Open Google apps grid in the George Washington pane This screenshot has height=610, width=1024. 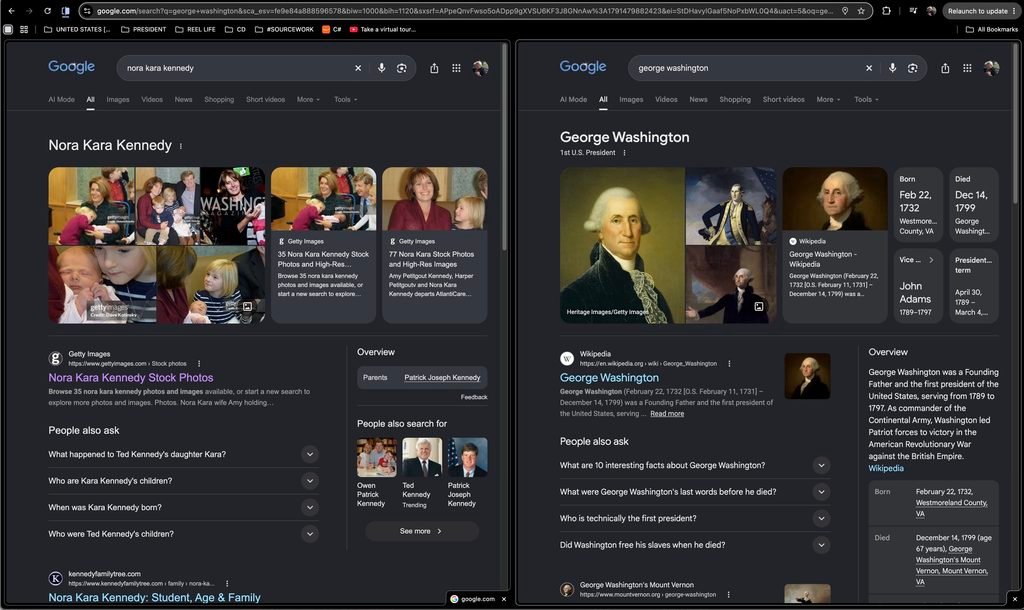[967, 68]
